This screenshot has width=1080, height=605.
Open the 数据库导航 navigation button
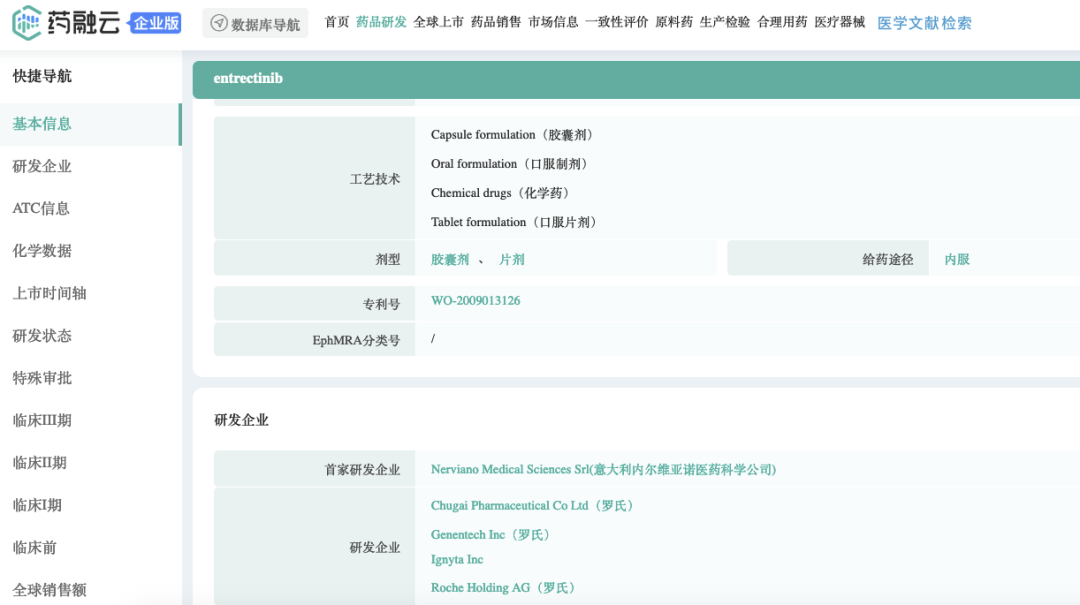[255, 24]
